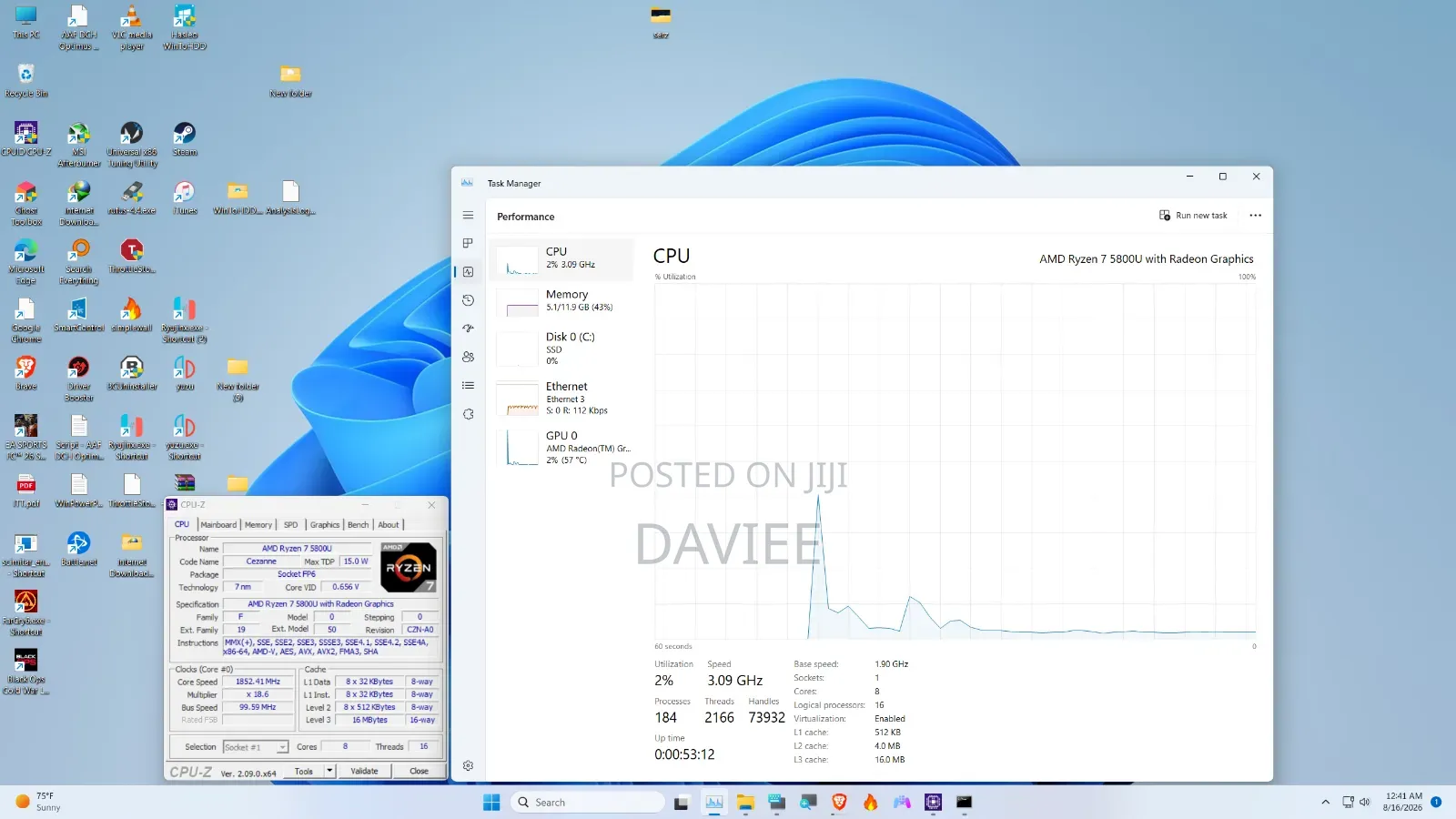Open weather widget showing 75°F Sunny
Viewport: 1456px width, 819px height.
(38, 802)
